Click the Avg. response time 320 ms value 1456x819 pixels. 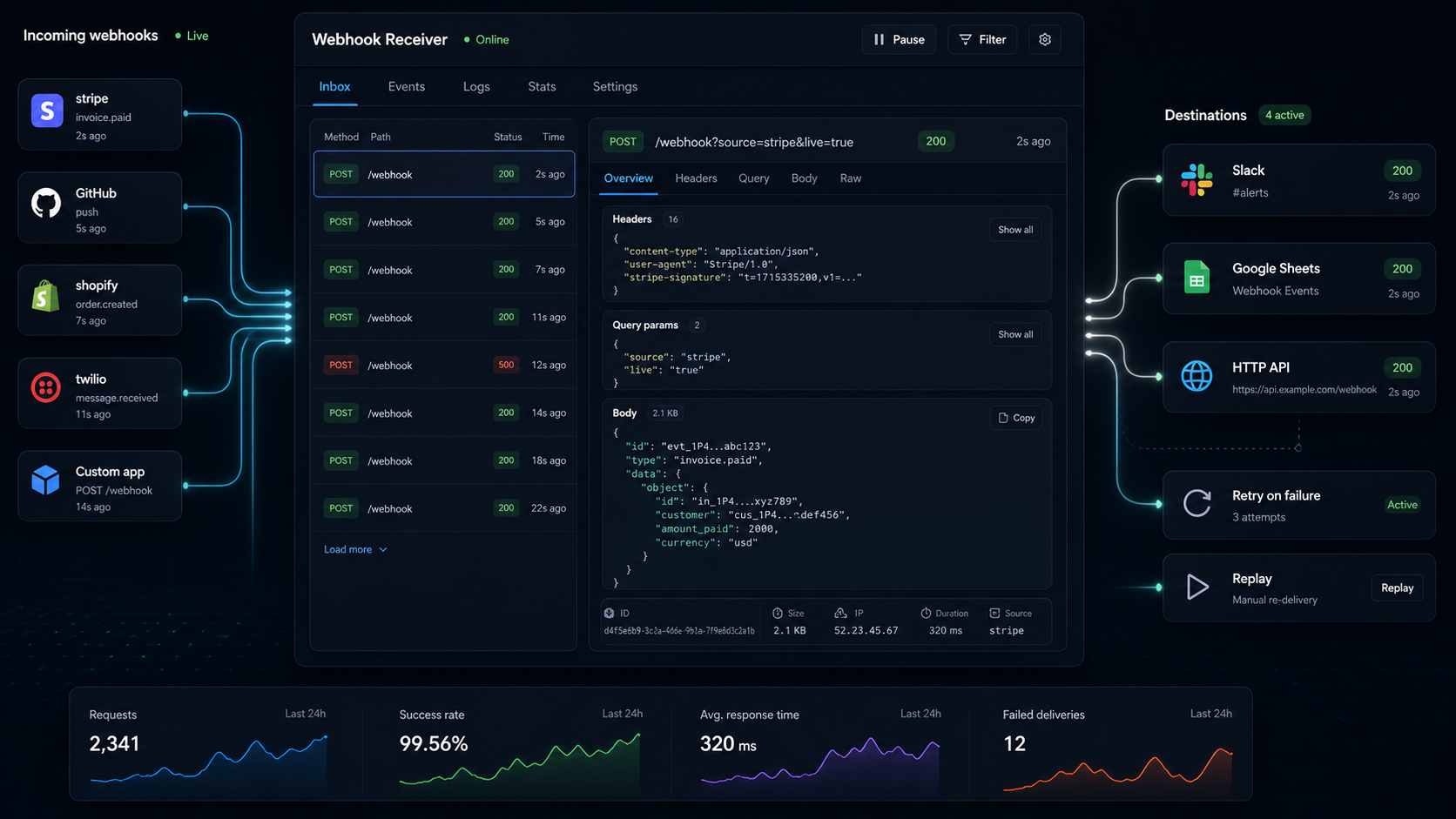[728, 744]
